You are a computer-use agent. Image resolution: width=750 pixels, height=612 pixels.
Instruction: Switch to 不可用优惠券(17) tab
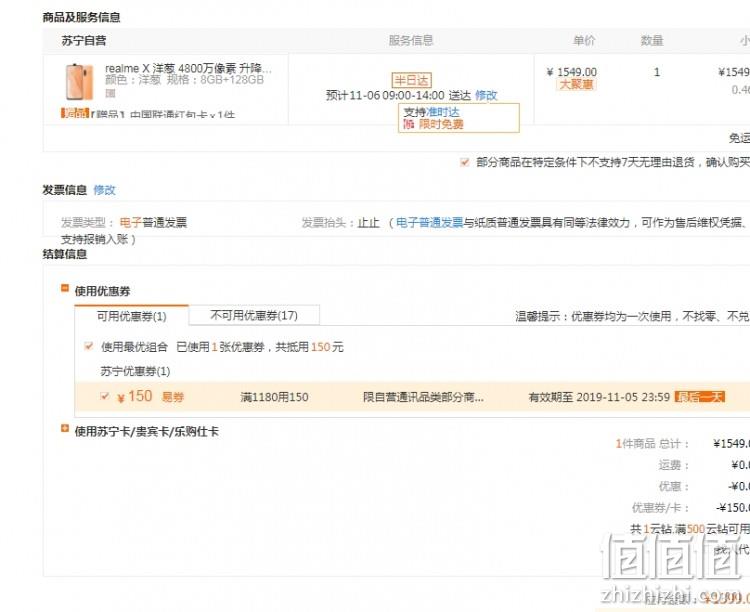tap(254, 315)
